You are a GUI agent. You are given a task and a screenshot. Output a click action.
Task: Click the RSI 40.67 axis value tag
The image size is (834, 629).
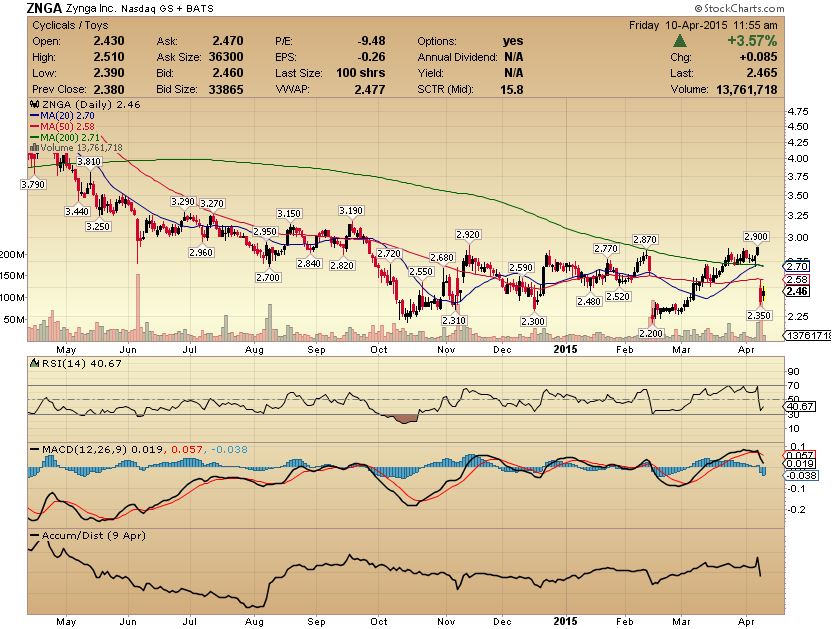[799, 407]
